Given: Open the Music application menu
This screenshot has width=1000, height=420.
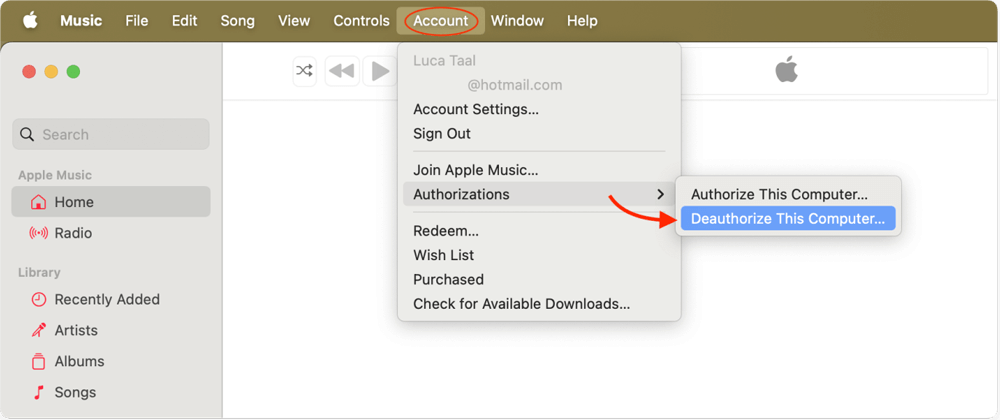Looking at the screenshot, I should click(x=81, y=20).
